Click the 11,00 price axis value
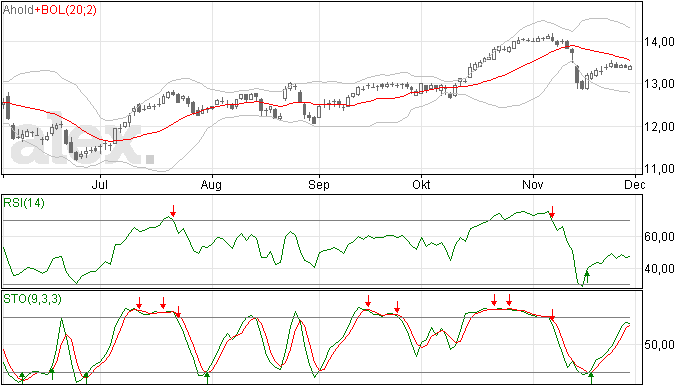 [660, 169]
